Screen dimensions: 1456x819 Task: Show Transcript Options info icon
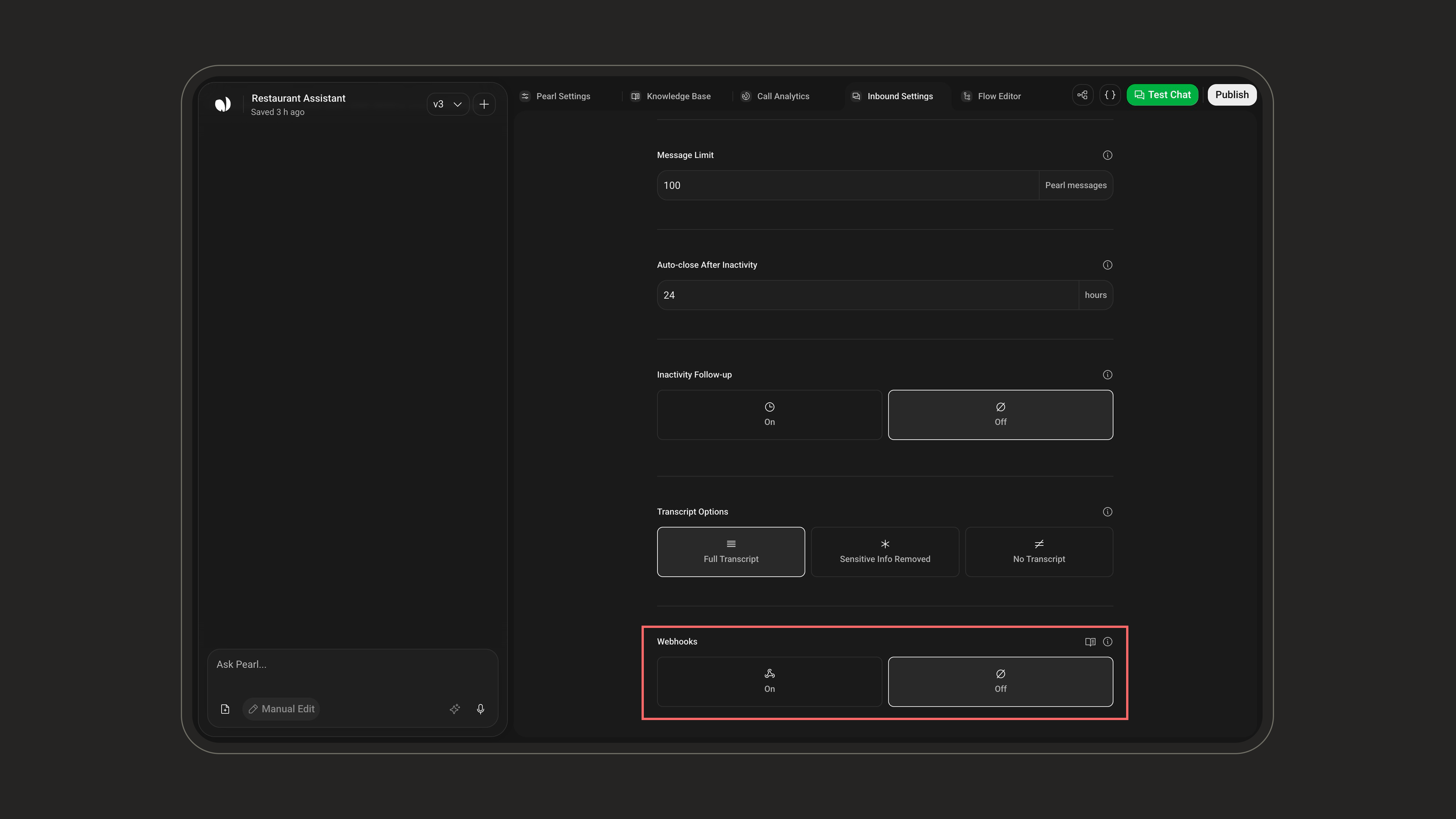tap(1107, 512)
